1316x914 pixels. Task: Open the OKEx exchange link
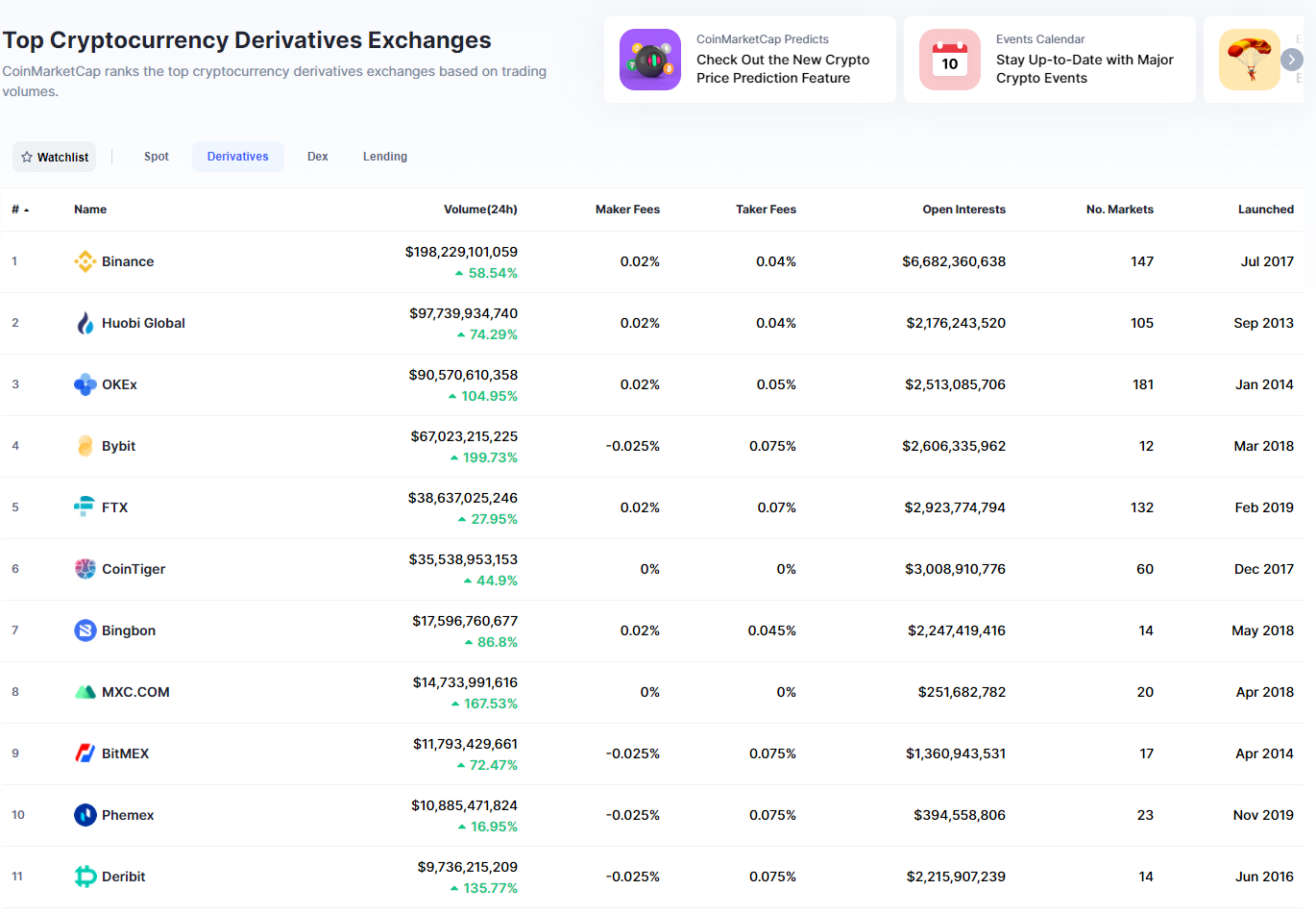pos(119,384)
